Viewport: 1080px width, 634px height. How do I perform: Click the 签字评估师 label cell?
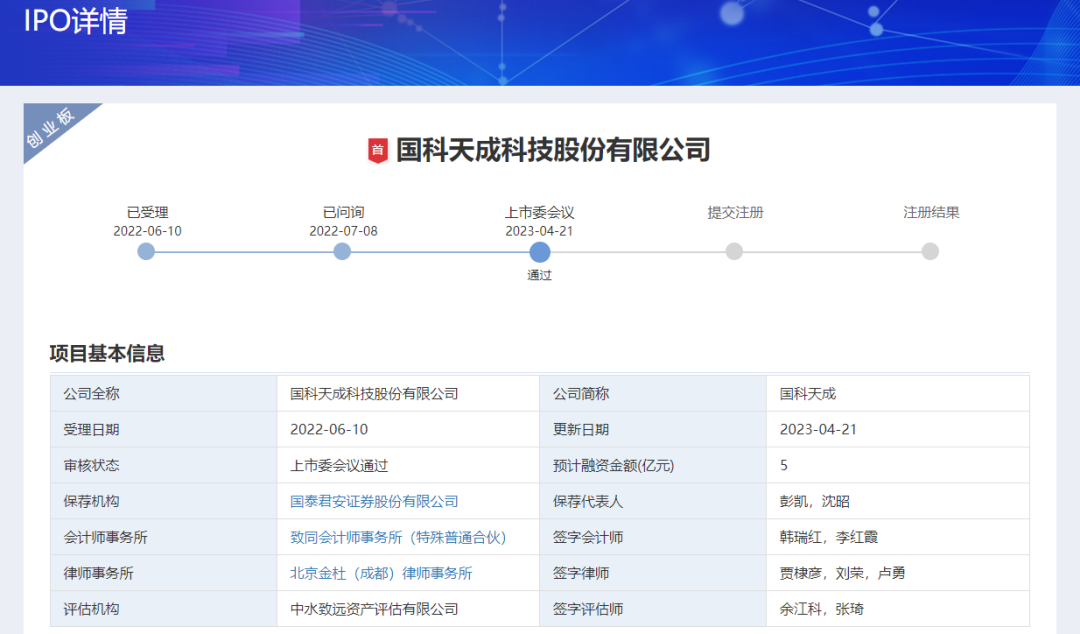pyautogui.click(x=653, y=609)
